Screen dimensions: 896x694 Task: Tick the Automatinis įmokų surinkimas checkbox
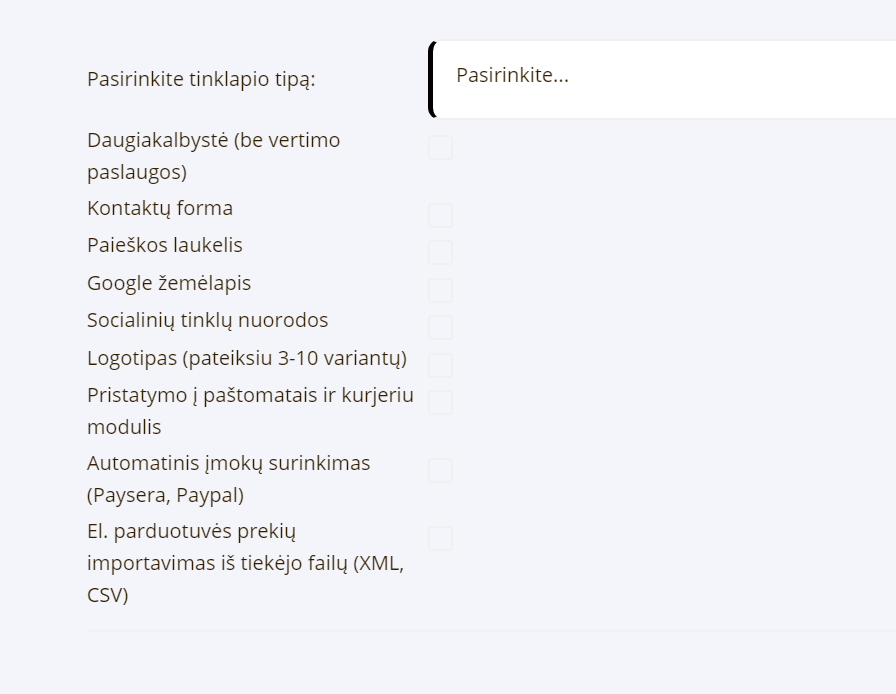click(x=440, y=470)
